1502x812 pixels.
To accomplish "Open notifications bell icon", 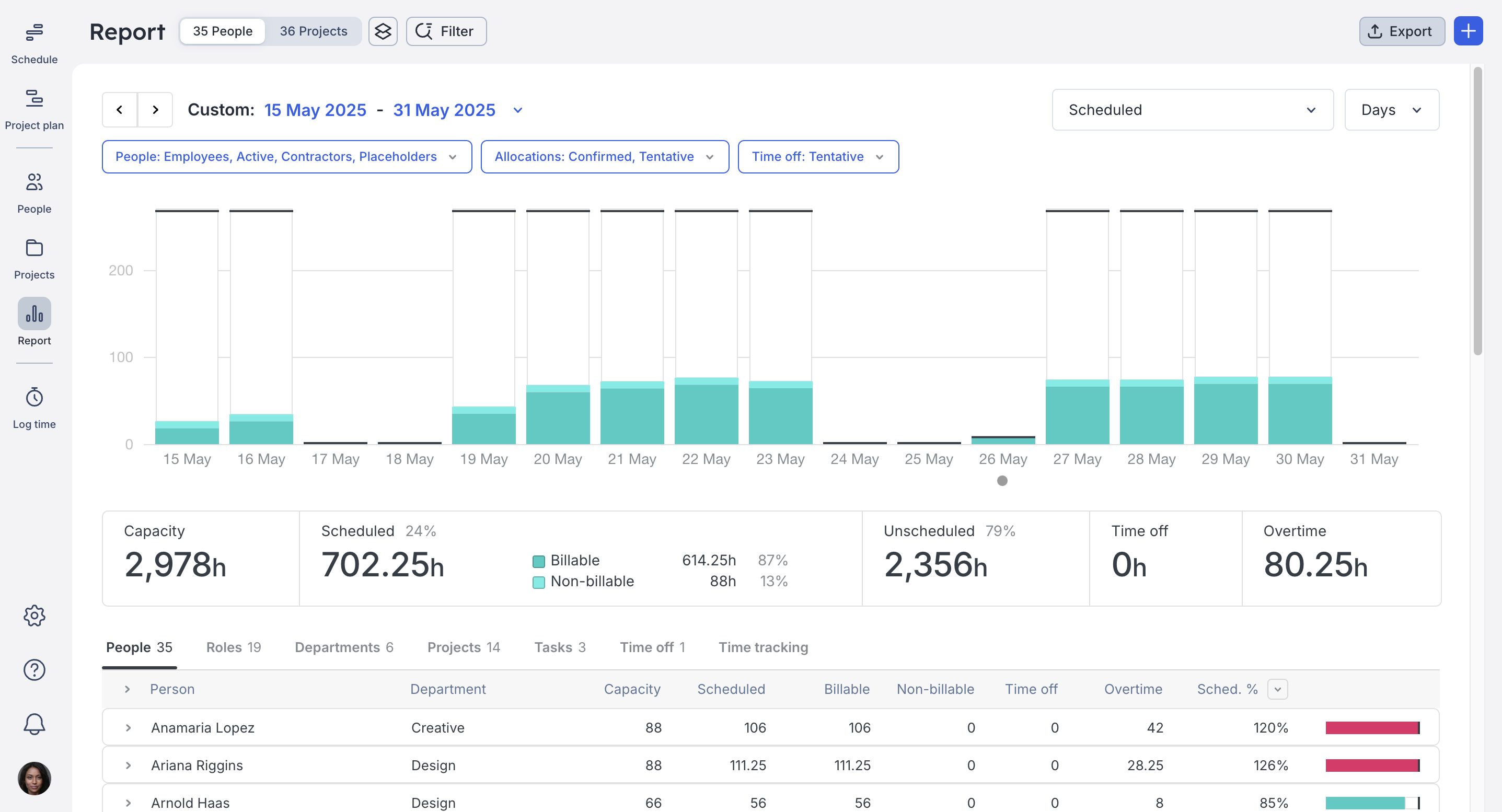I will [34, 724].
